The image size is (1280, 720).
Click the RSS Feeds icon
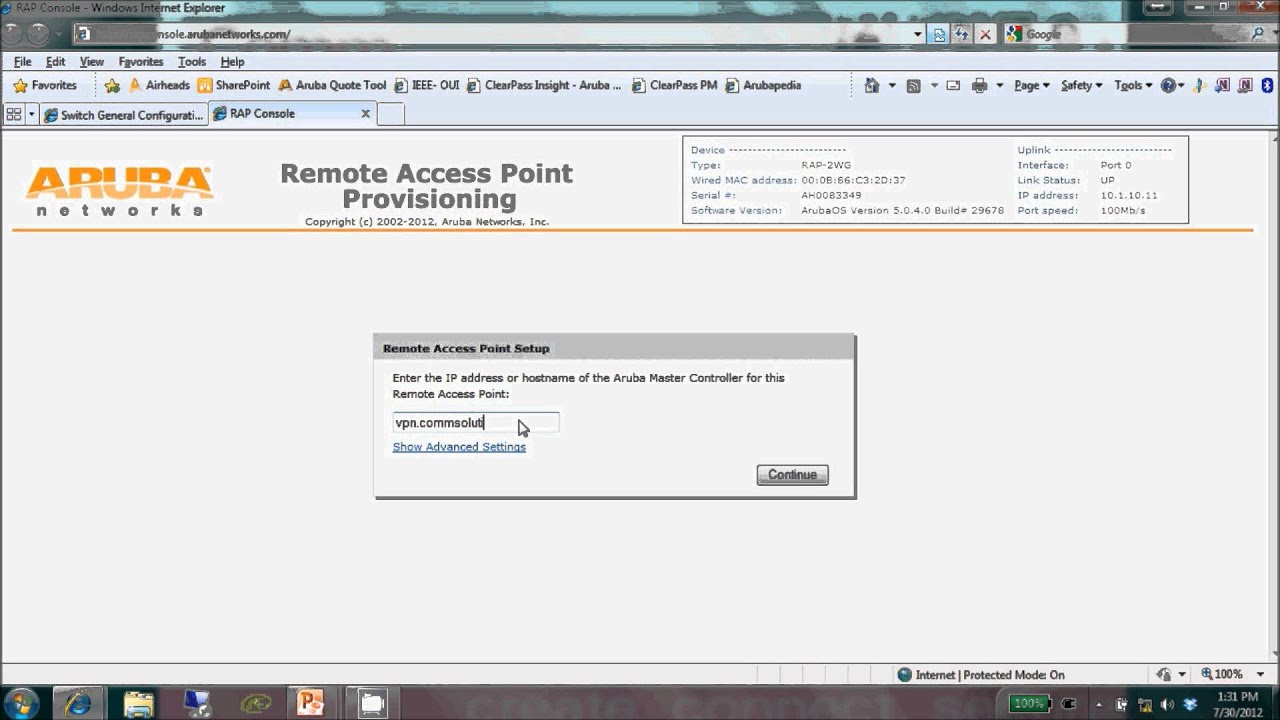pos(913,86)
